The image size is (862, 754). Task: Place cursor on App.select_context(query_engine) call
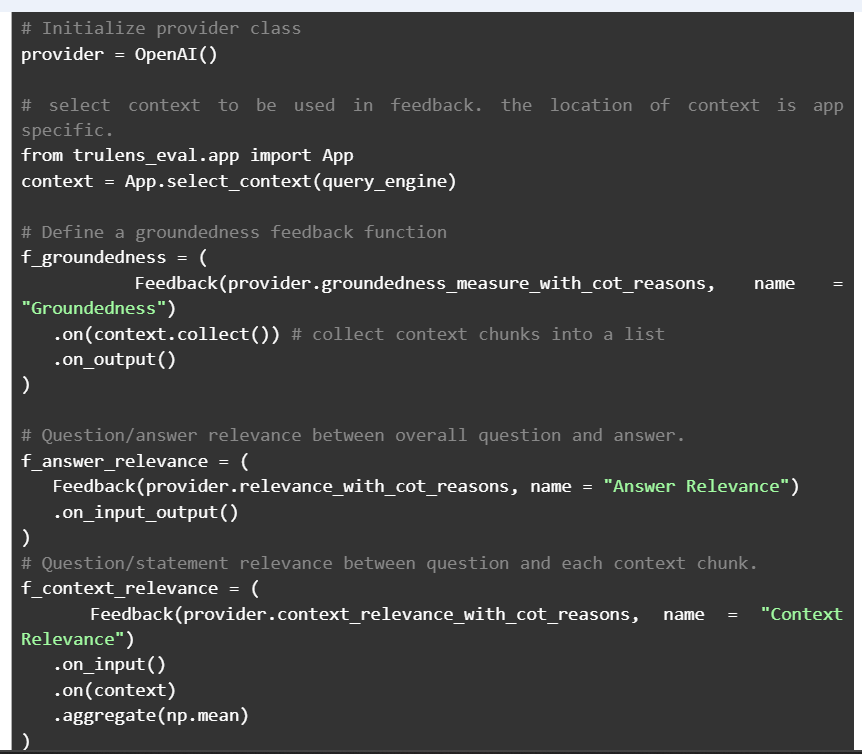click(290, 181)
